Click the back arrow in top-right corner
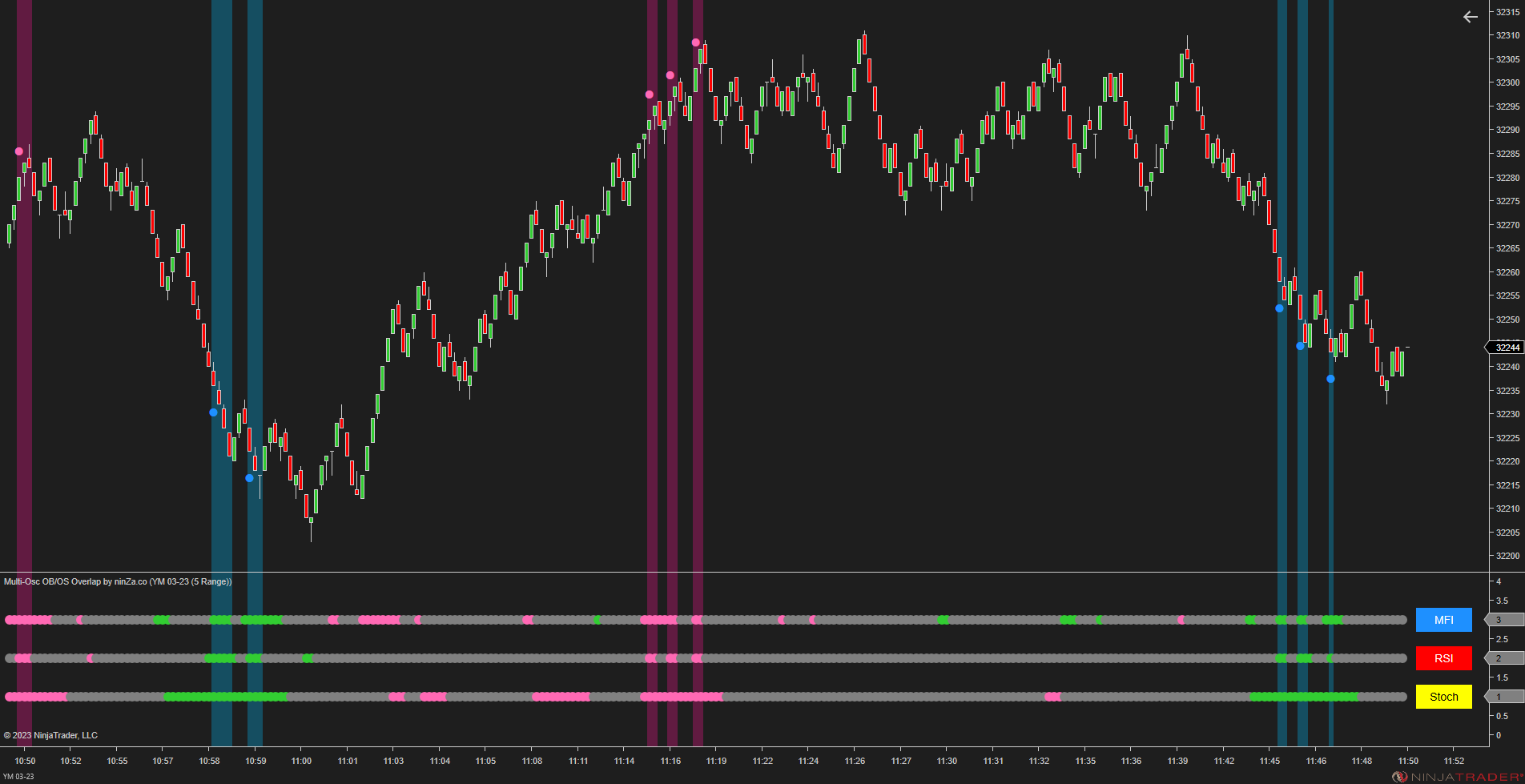 coord(1470,17)
